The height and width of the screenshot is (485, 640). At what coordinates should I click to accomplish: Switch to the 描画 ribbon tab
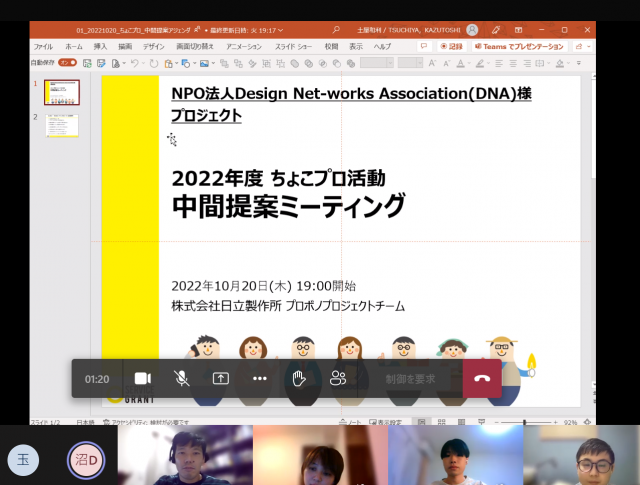(x=125, y=47)
